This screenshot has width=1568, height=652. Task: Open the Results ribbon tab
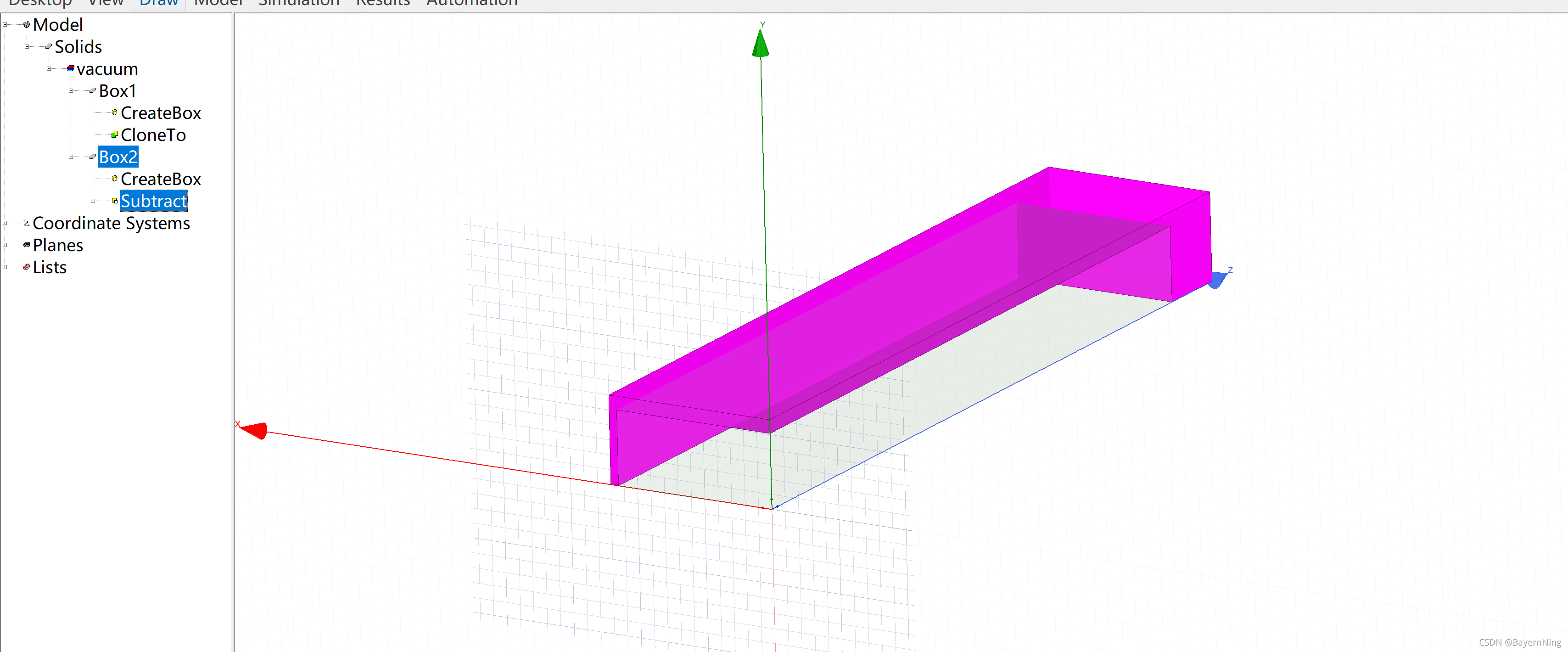click(x=383, y=3)
